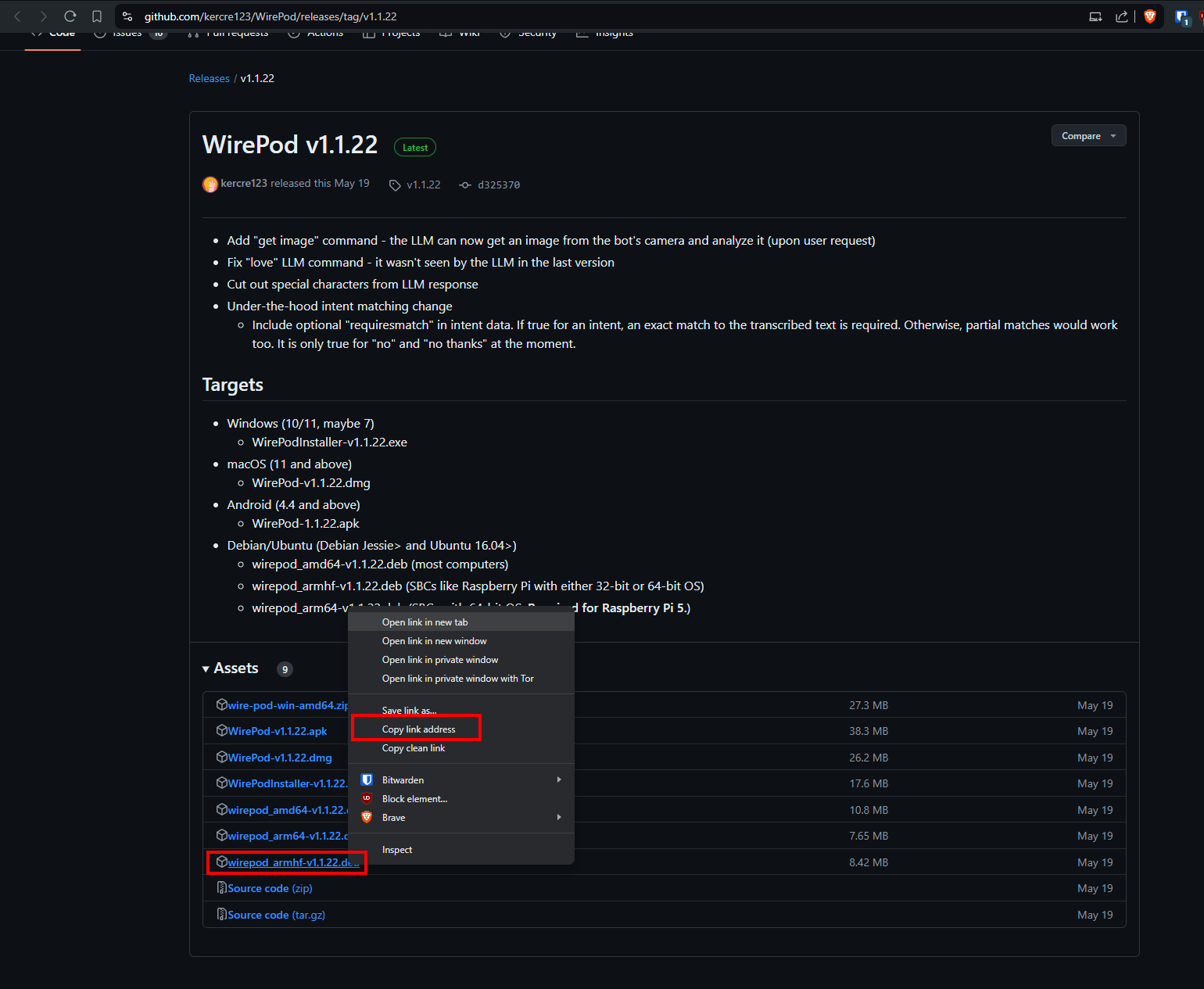Click the package icon for wirepod_amd64-v1.1.22 deb
The image size is (1204, 989).
[x=222, y=809]
